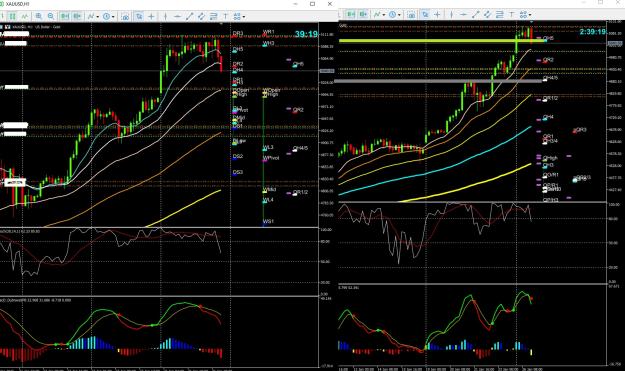The image size is (625, 371).
Task: Click the cyan chart shift marker on right chart
Action: pos(531,21)
